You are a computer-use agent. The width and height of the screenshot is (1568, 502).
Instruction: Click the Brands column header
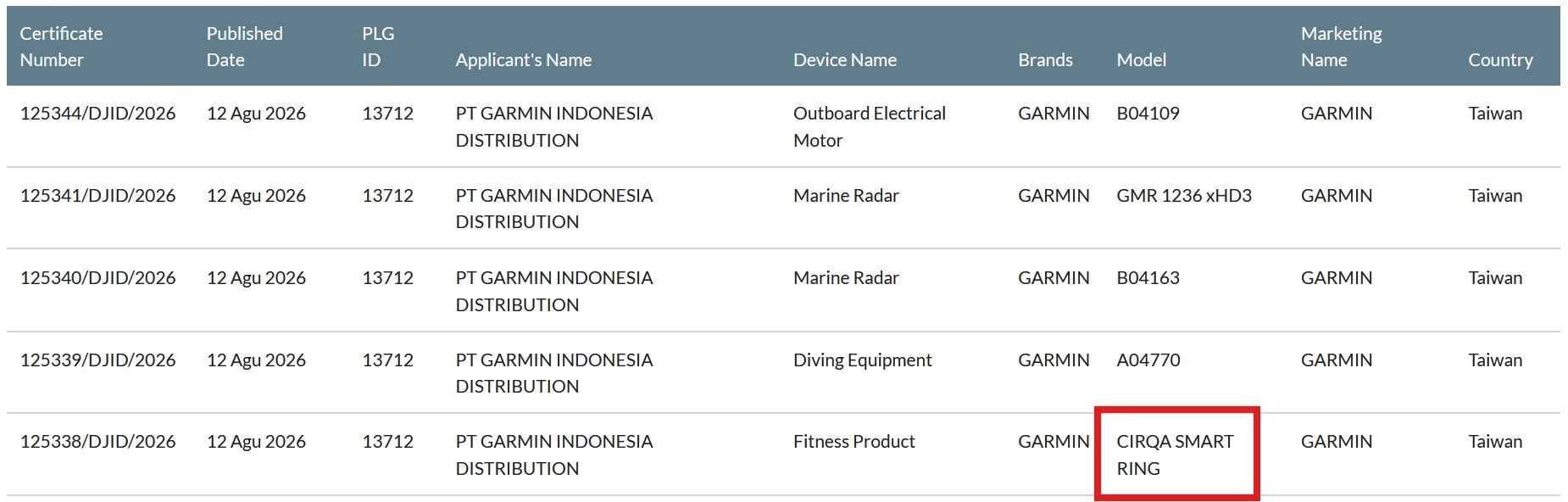(1044, 60)
